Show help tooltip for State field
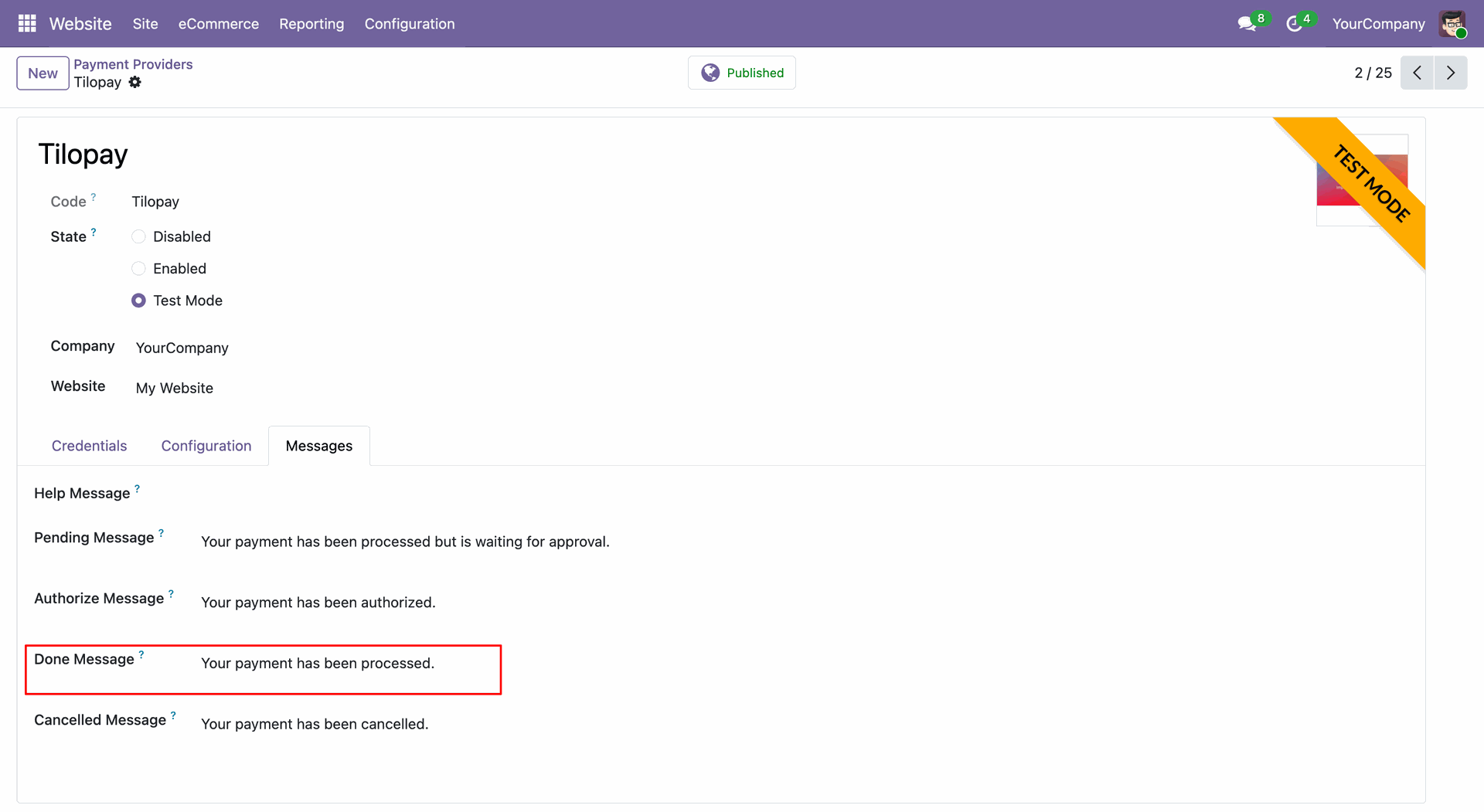Image resolution: width=1484 pixels, height=812 pixels. click(94, 232)
